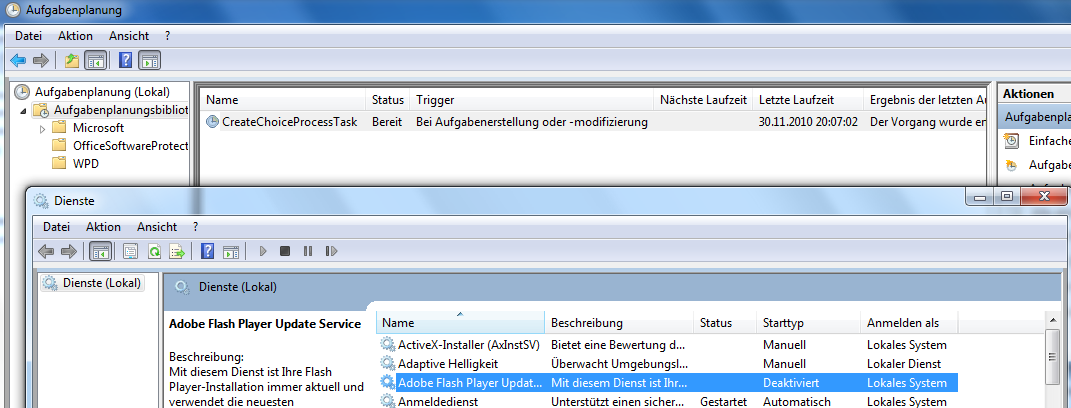Select Adaptive Helligkeit service row
This screenshot has width=1071, height=408.
[x=668, y=364]
